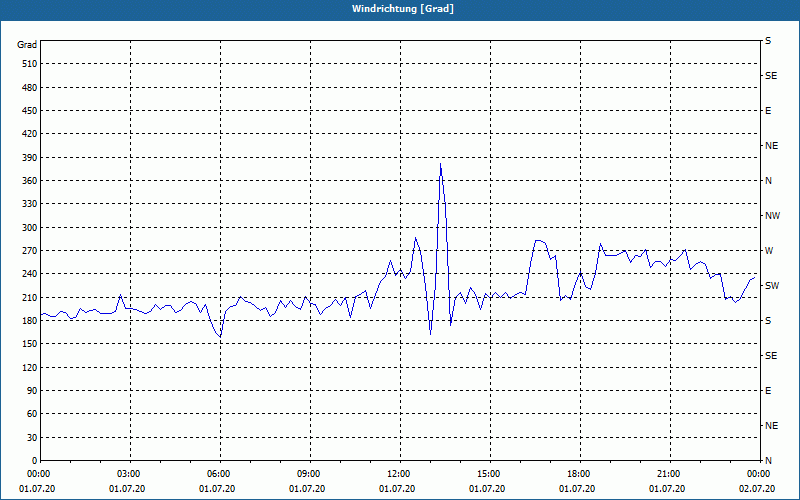Select the 06:00 time axis label
The image size is (800, 500).
point(220,474)
